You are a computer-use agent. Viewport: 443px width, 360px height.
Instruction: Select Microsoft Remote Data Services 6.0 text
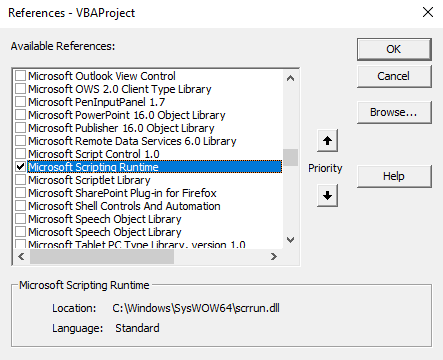coord(132,141)
